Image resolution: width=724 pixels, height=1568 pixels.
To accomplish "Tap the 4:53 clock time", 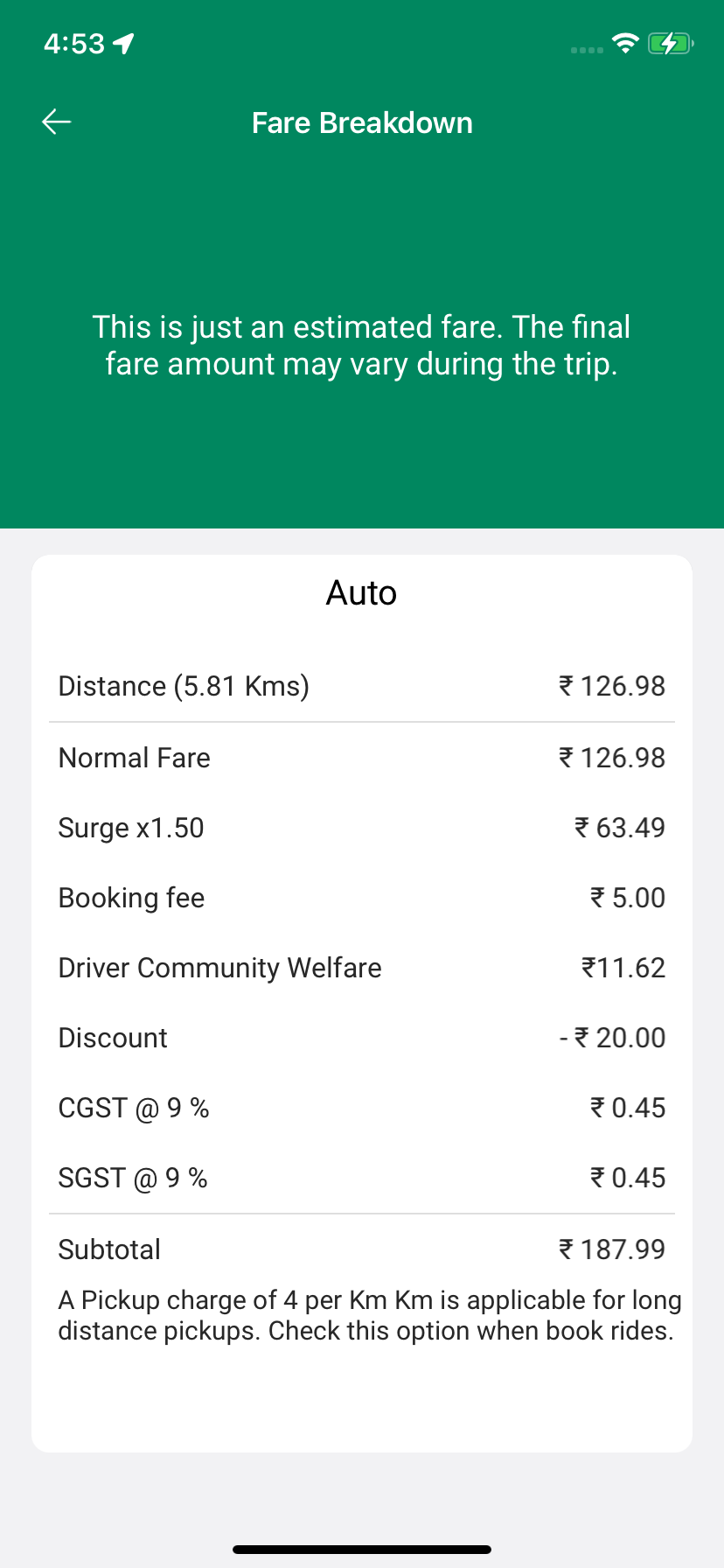I will pos(74,43).
